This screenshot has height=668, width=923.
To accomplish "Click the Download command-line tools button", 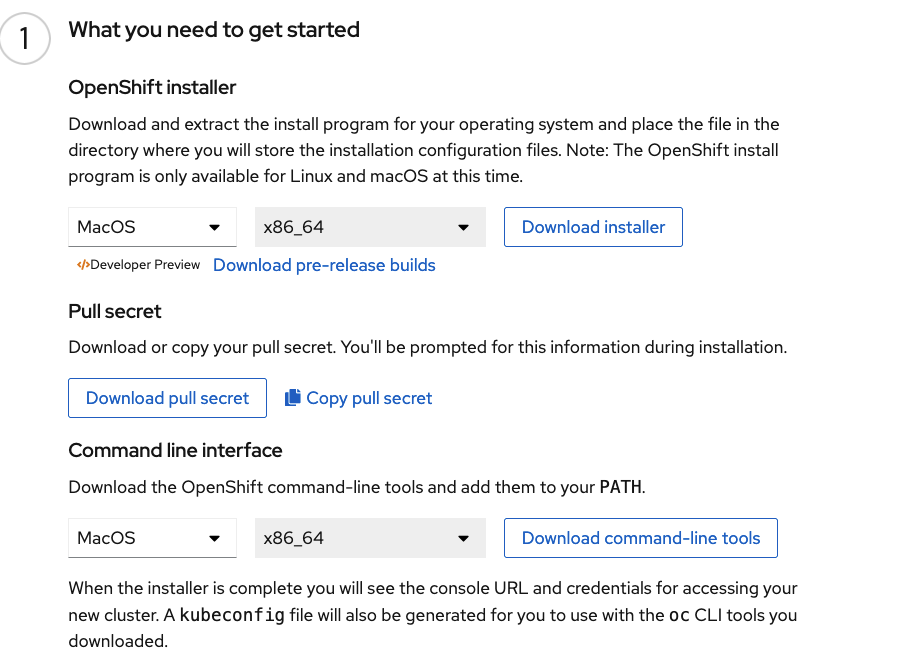I will (x=640, y=538).
